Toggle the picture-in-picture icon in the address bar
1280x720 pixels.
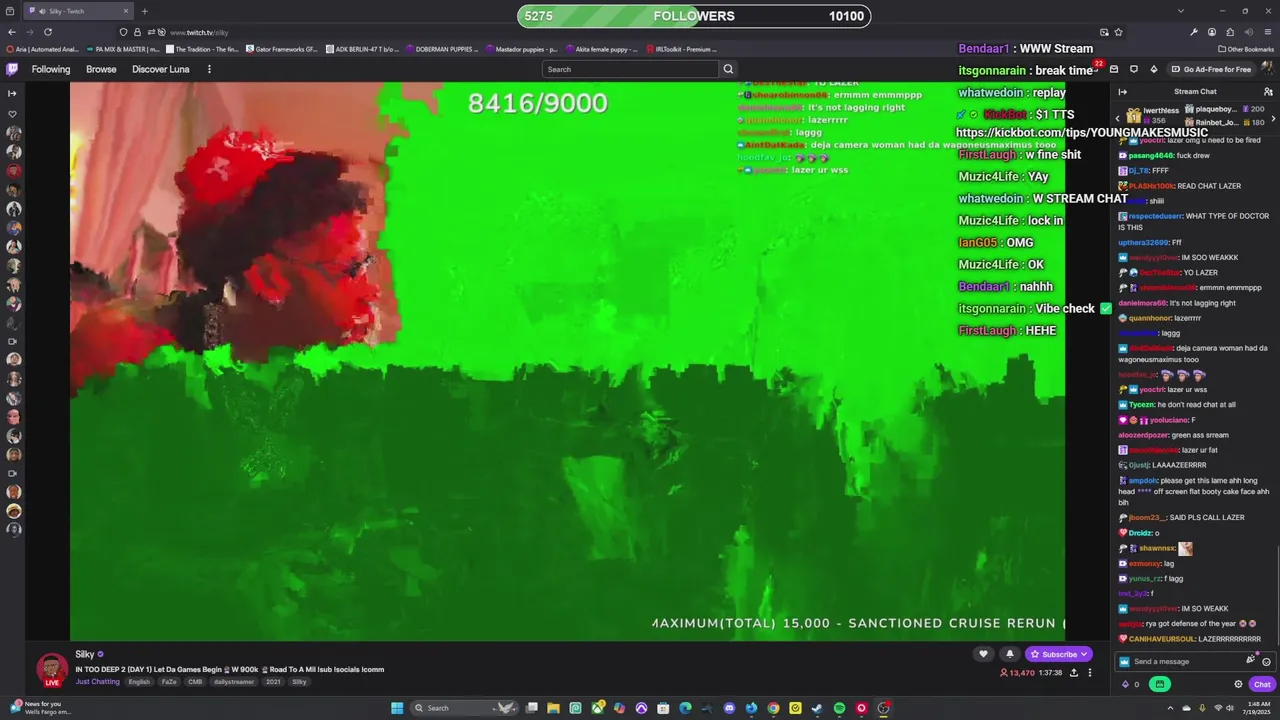tap(1104, 32)
